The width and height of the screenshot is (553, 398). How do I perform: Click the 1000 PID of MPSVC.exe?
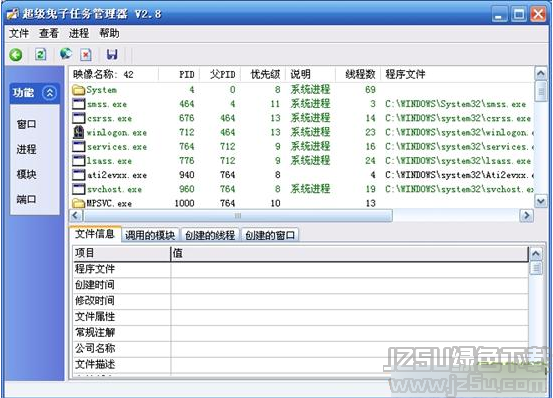(x=184, y=203)
